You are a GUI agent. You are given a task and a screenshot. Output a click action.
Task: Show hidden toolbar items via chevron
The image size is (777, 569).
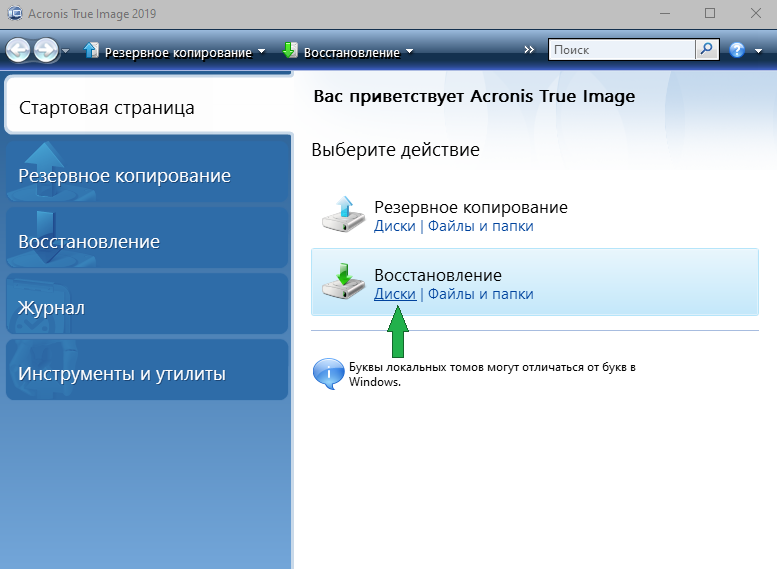[x=529, y=49]
